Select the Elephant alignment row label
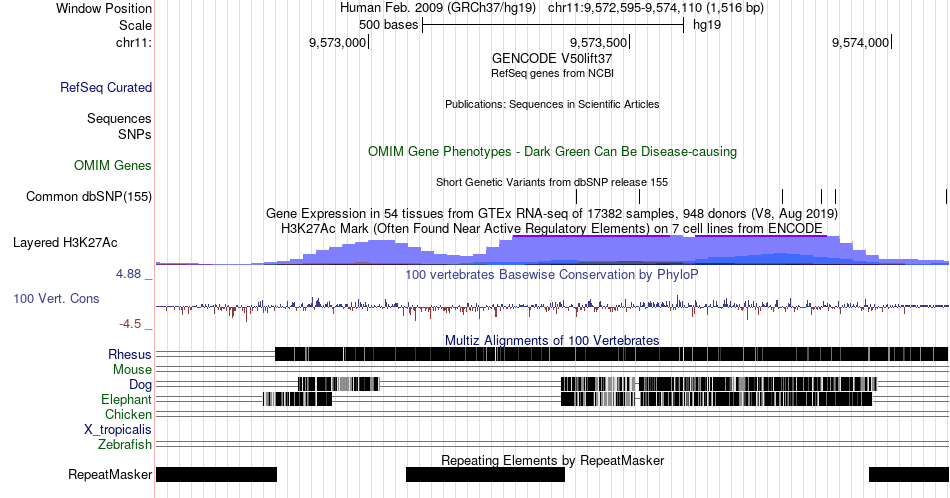 pos(127,400)
